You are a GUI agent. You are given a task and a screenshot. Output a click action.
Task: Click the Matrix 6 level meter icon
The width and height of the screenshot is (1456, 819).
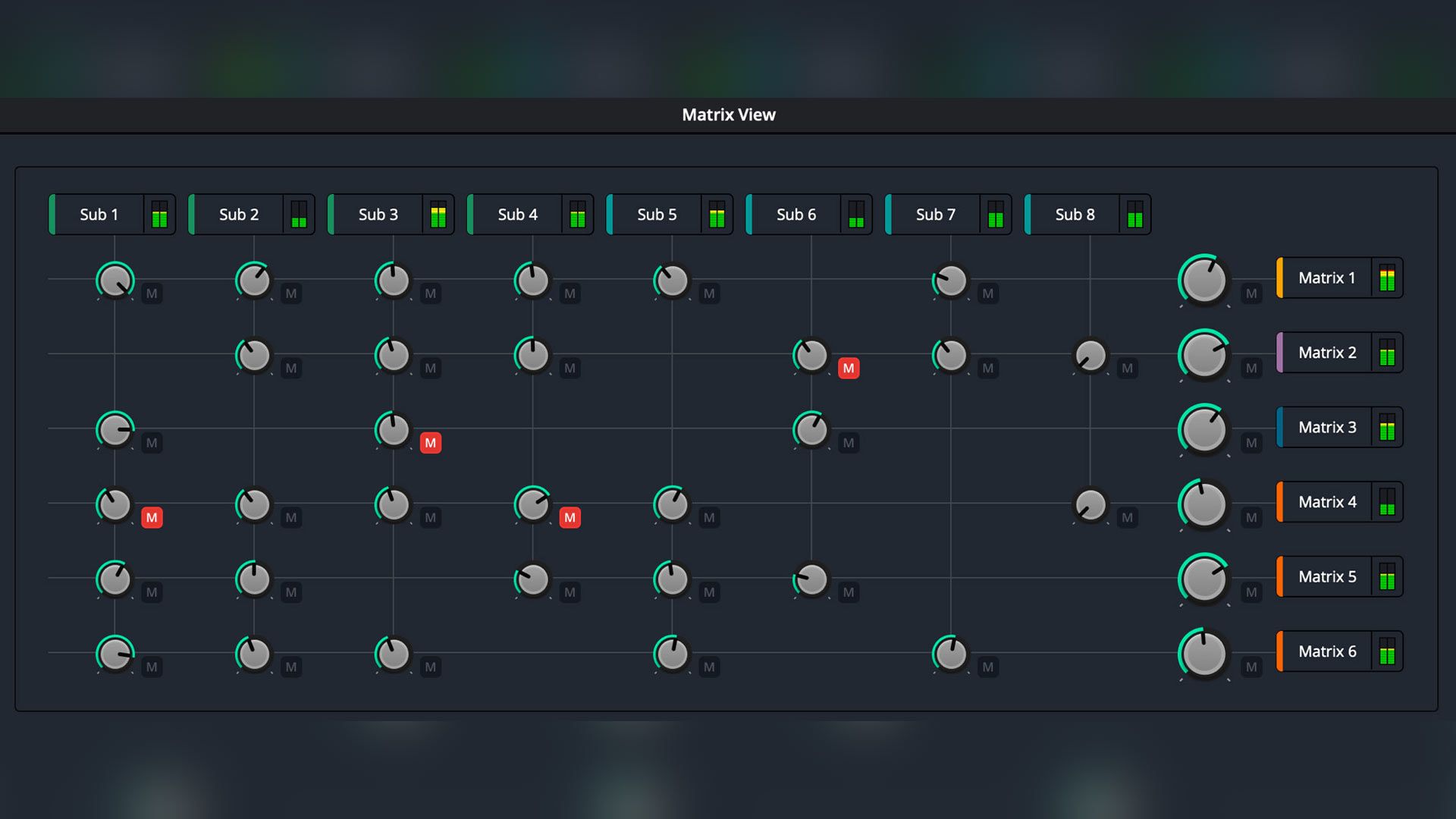pos(1387,651)
